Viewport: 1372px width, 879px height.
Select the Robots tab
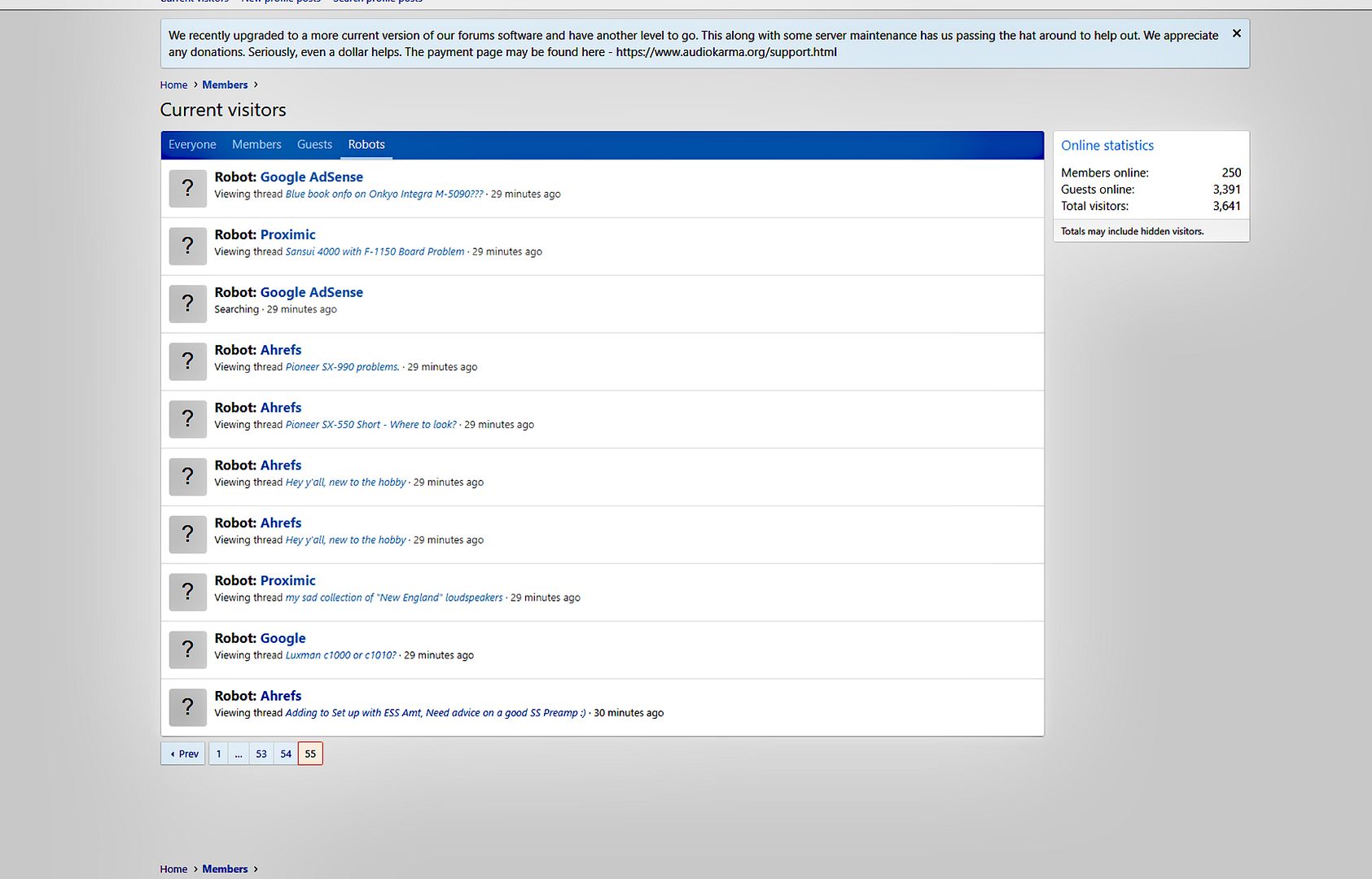click(366, 145)
